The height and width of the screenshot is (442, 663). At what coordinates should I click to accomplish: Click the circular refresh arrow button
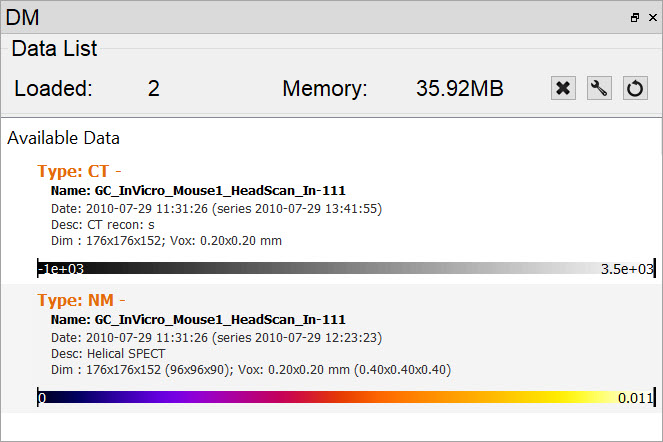(635, 88)
